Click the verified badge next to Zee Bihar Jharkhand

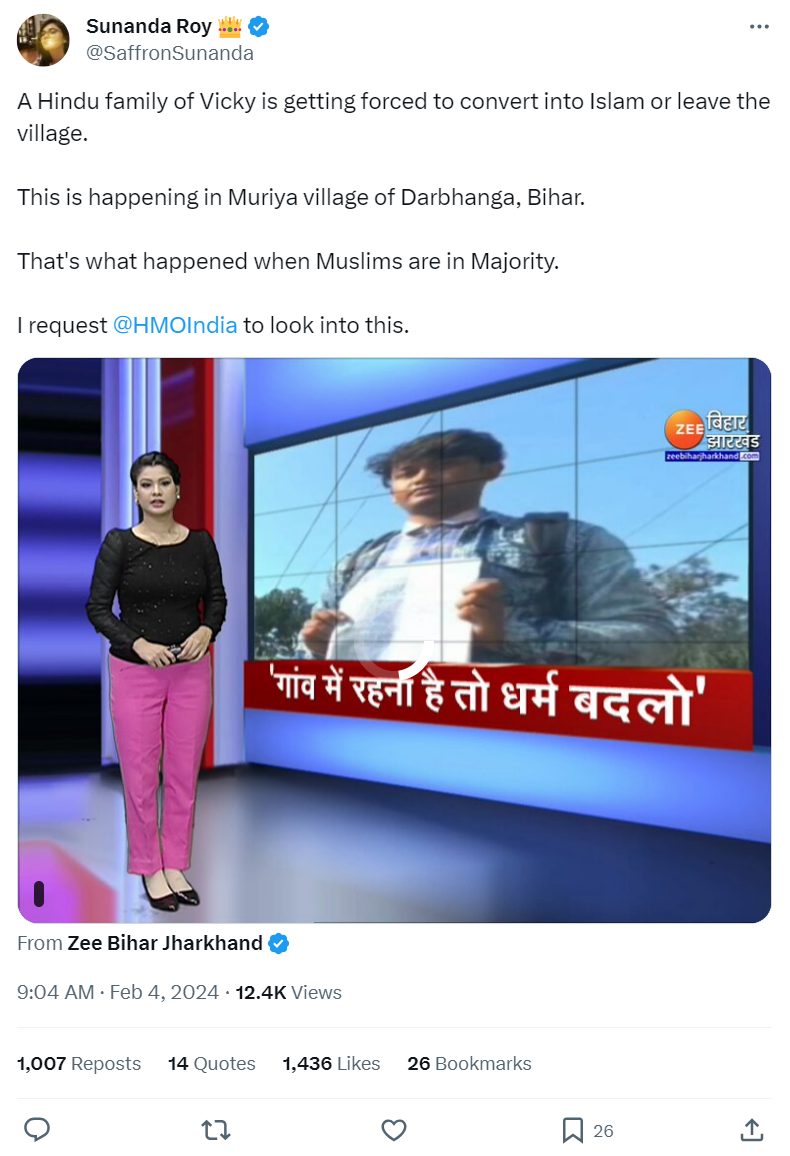(x=279, y=944)
